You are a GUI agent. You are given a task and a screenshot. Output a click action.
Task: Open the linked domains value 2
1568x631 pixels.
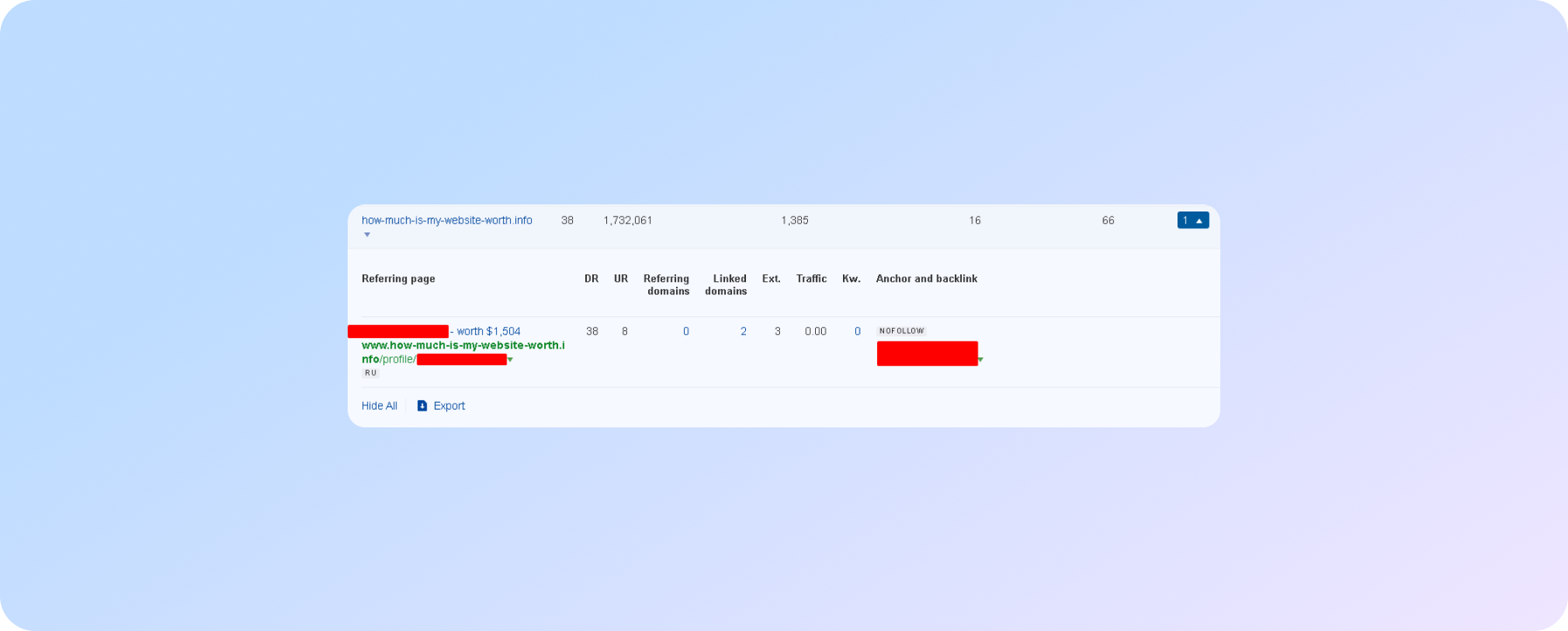click(x=743, y=331)
